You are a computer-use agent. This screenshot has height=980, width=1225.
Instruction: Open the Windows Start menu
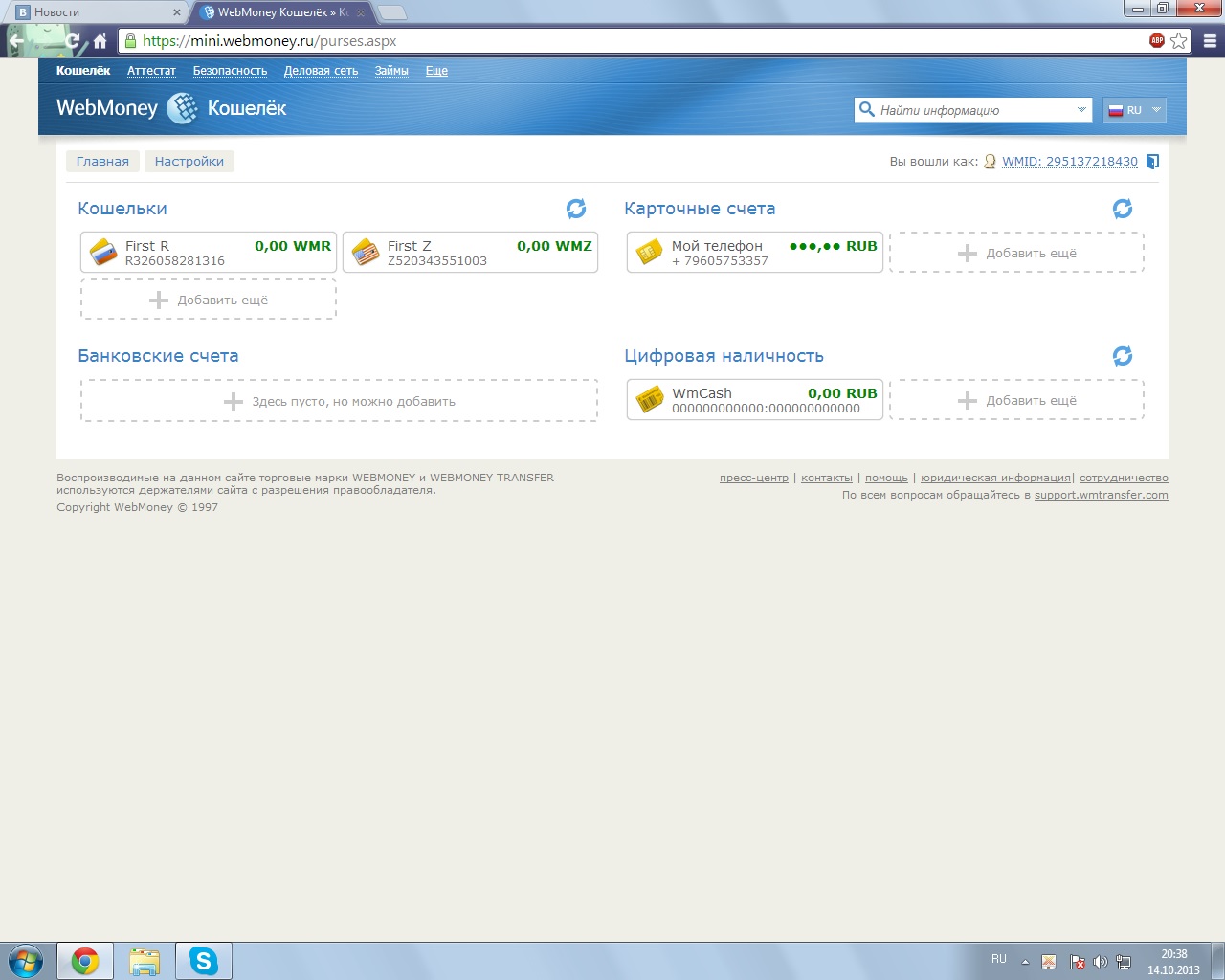[x=26, y=961]
